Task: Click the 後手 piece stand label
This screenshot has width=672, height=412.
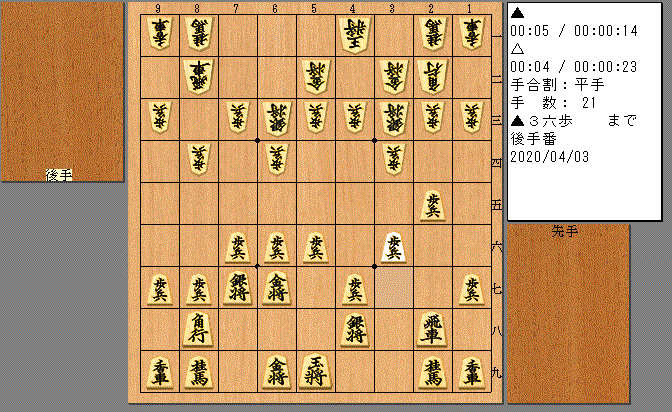Action: point(59,175)
